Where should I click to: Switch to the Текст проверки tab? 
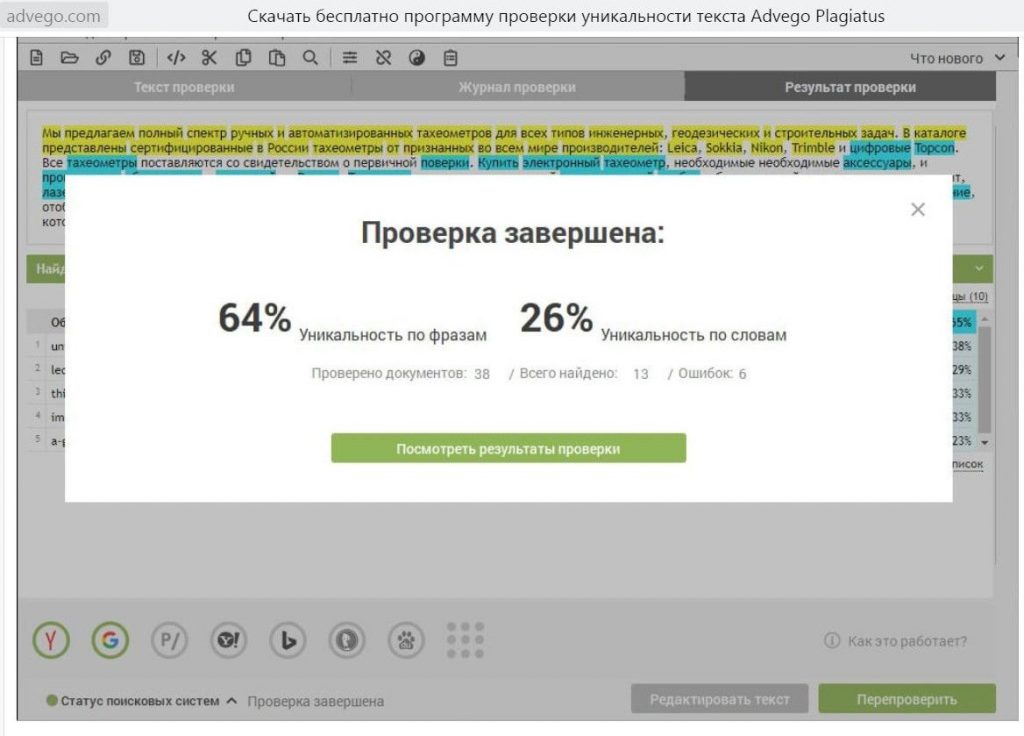[184, 87]
